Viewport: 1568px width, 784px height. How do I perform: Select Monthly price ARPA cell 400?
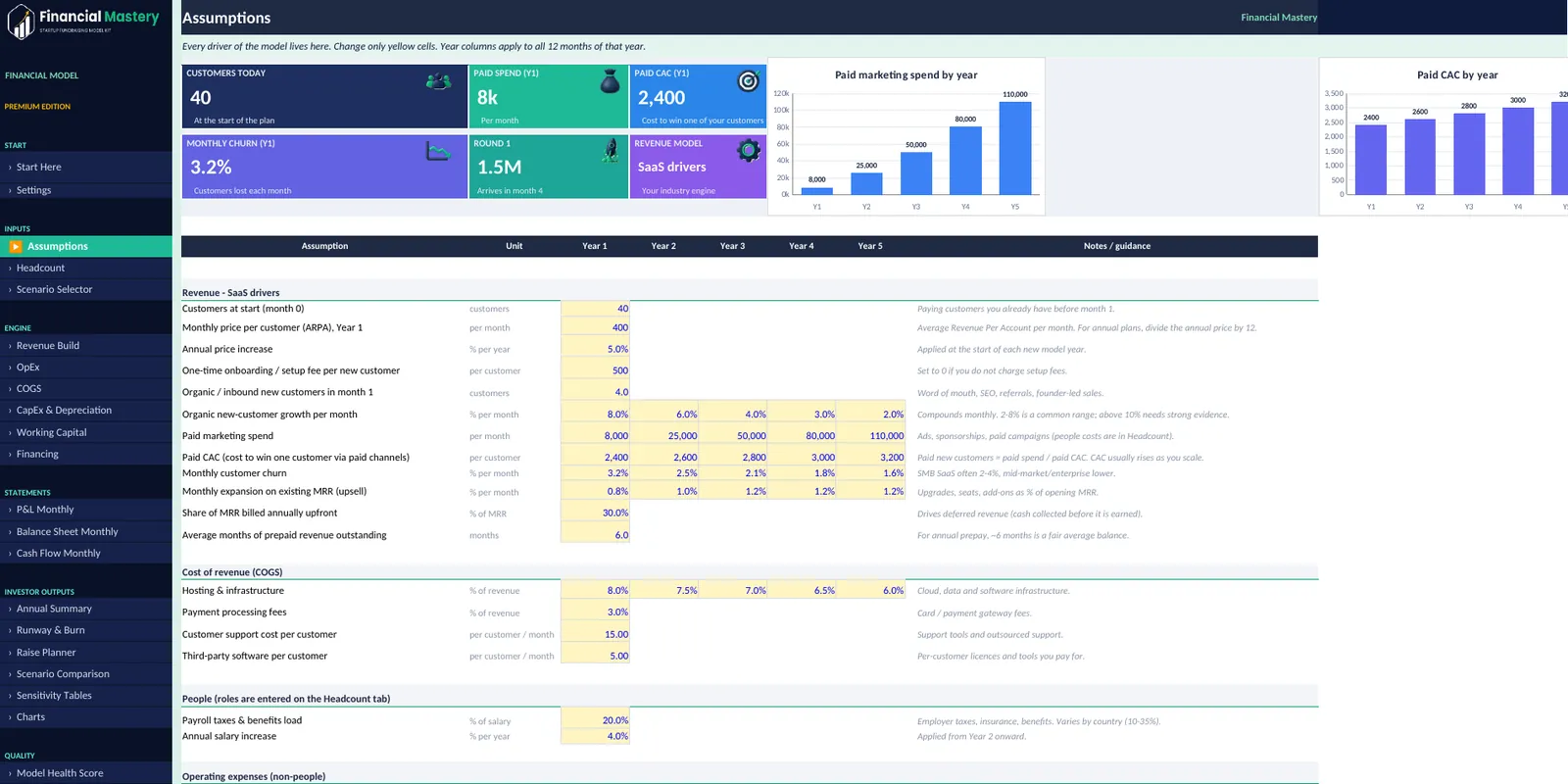595,327
